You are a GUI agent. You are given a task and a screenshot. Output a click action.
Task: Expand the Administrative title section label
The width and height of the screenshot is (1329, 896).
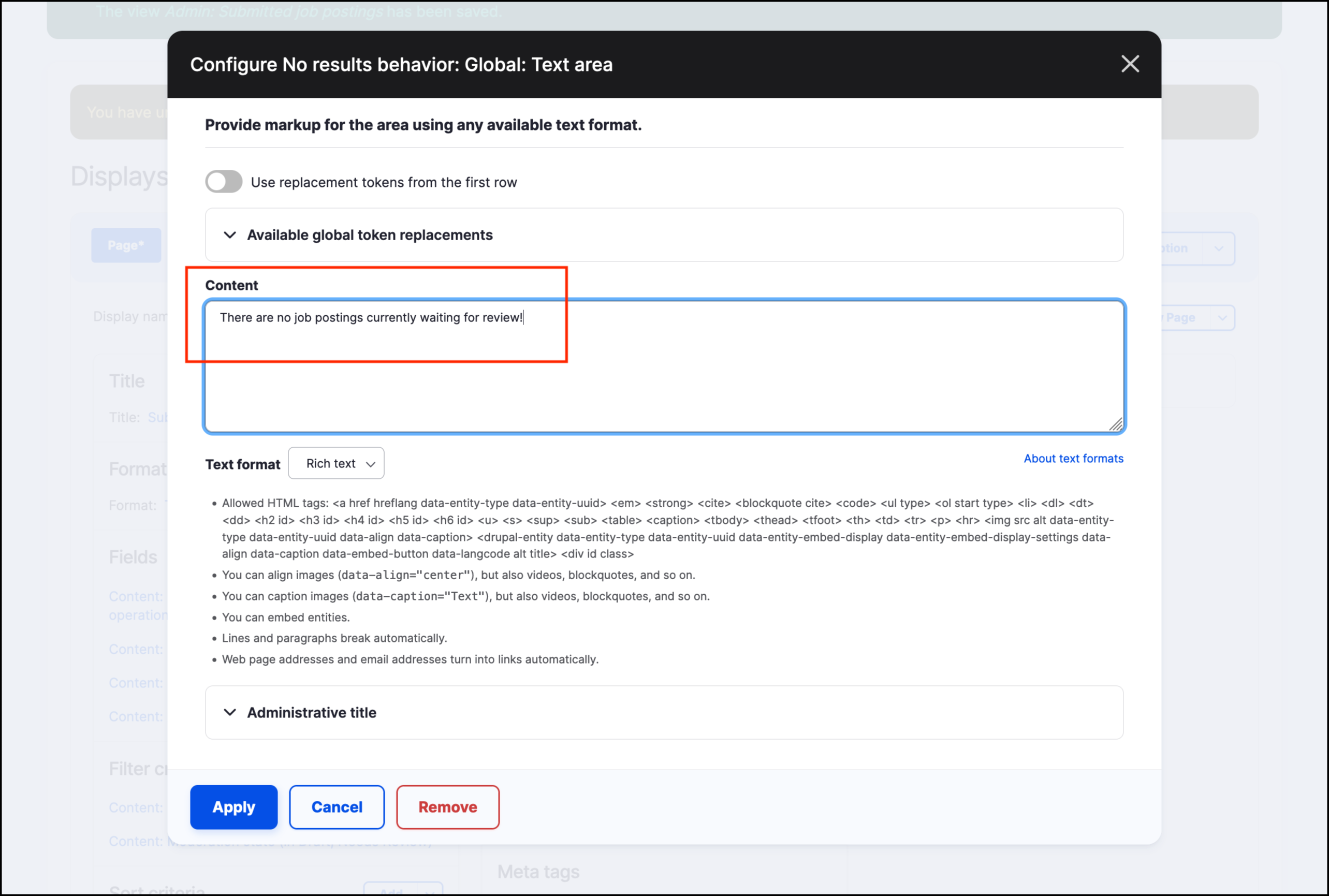pyautogui.click(x=311, y=713)
